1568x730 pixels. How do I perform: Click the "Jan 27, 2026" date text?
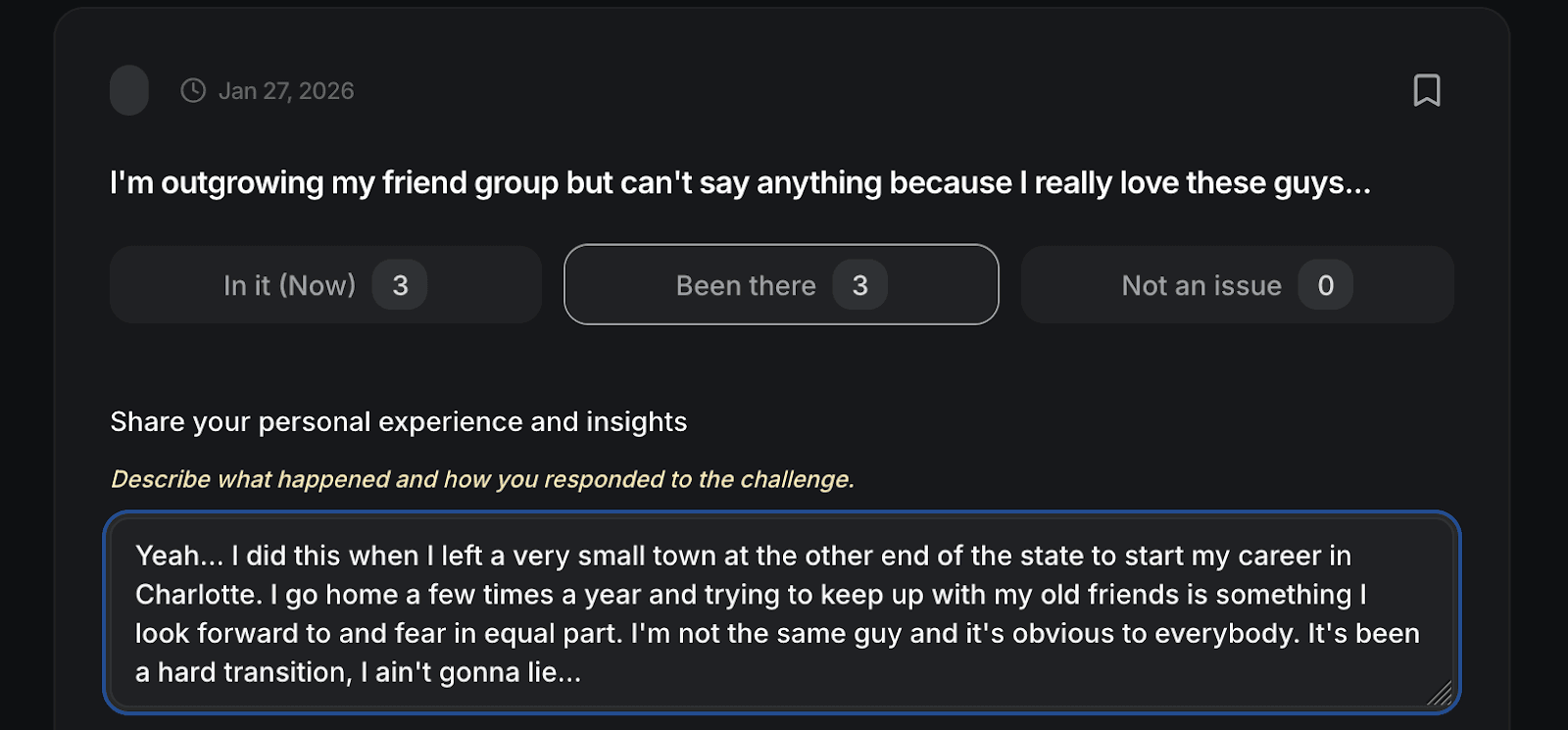286,91
